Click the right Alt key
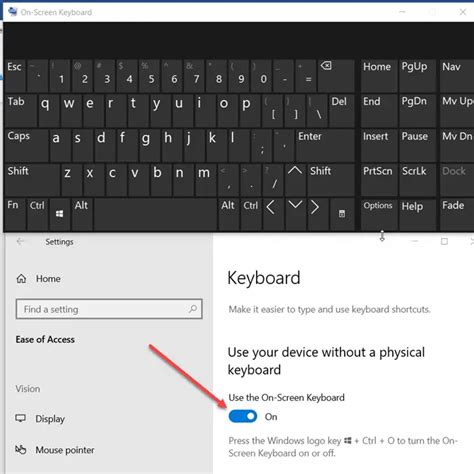474x474 pixels. (228, 214)
